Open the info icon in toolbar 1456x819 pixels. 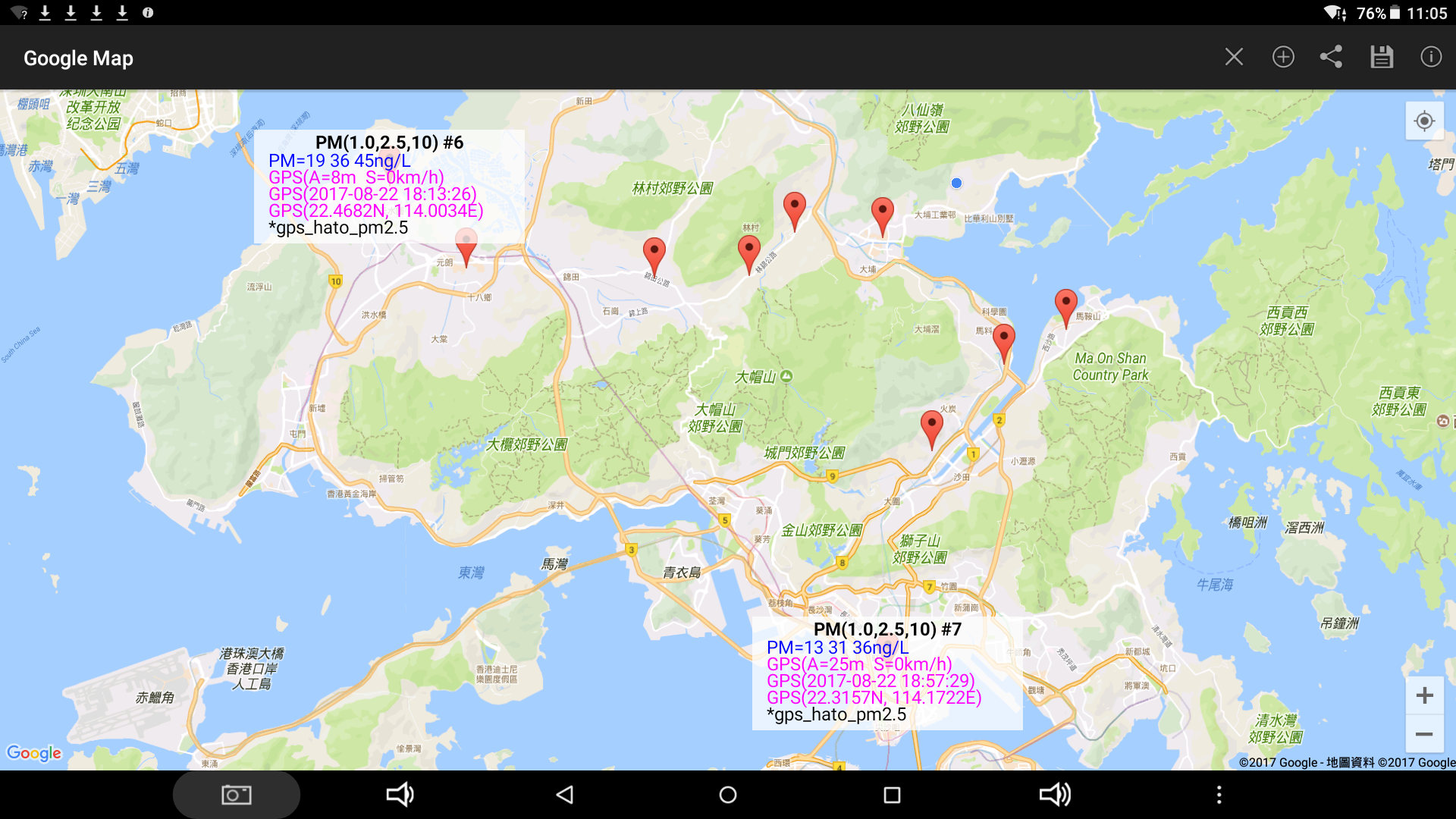tap(1431, 57)
